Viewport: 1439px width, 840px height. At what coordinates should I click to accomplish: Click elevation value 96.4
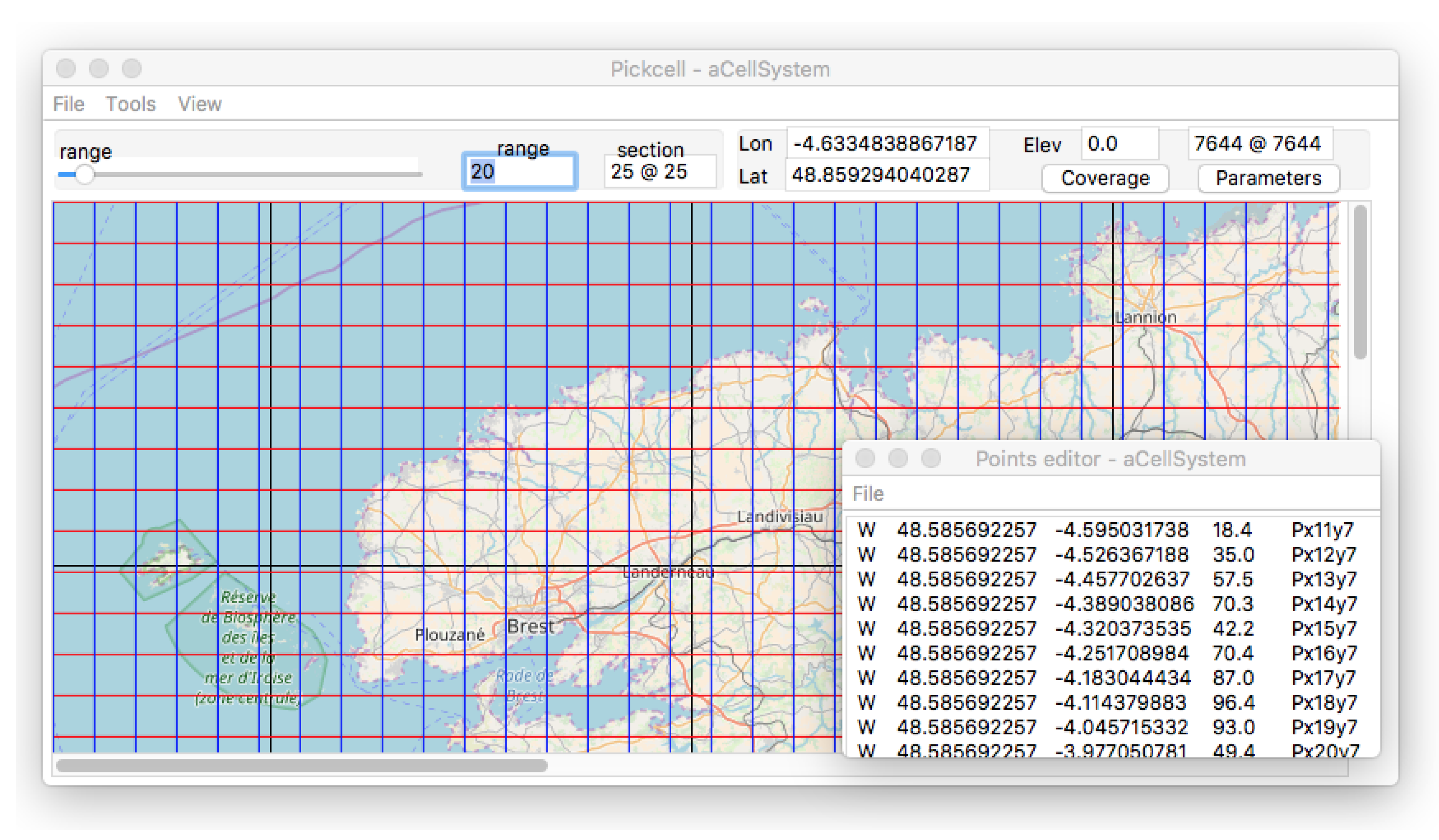1233,703
